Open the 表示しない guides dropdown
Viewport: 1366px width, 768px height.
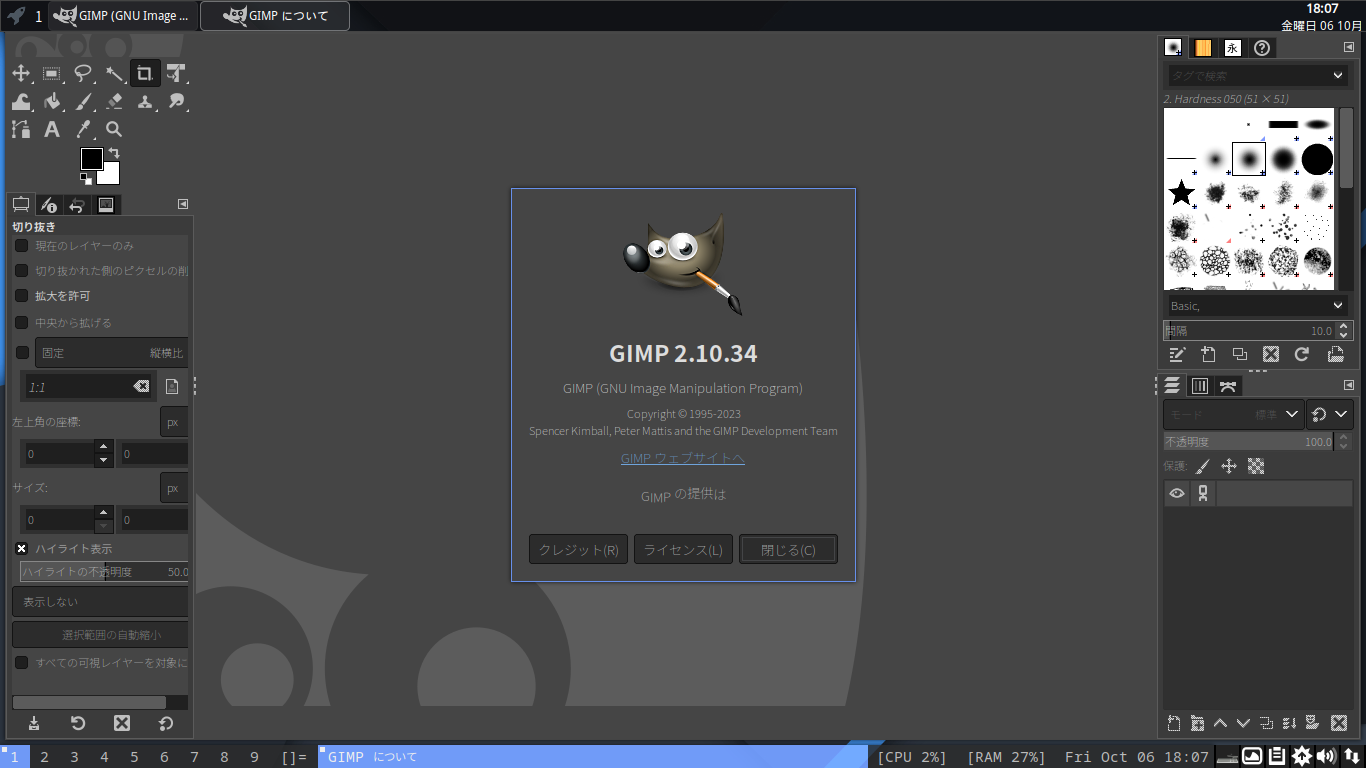coord(100,602)
